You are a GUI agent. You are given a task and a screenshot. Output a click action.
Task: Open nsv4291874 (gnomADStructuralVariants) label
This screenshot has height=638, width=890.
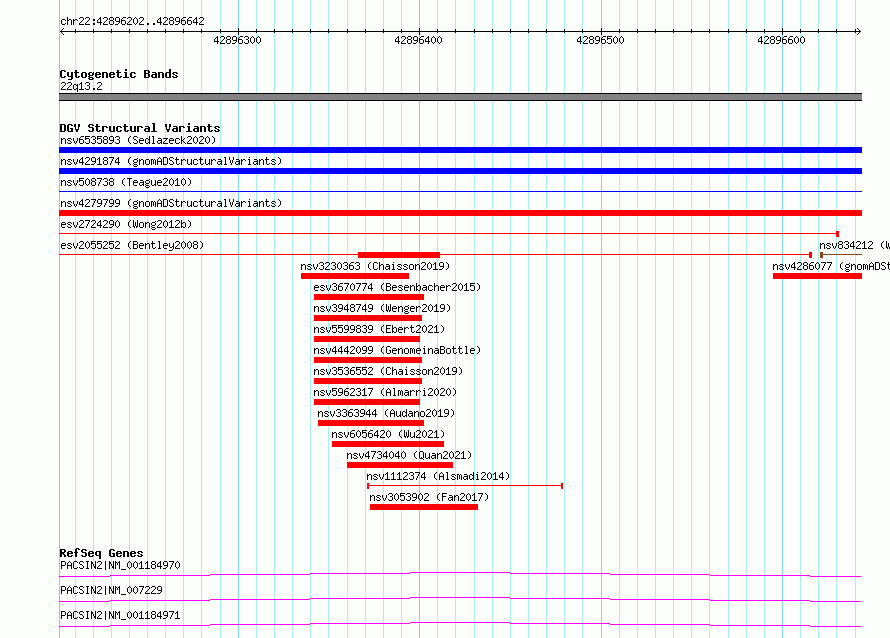point(171,161)
